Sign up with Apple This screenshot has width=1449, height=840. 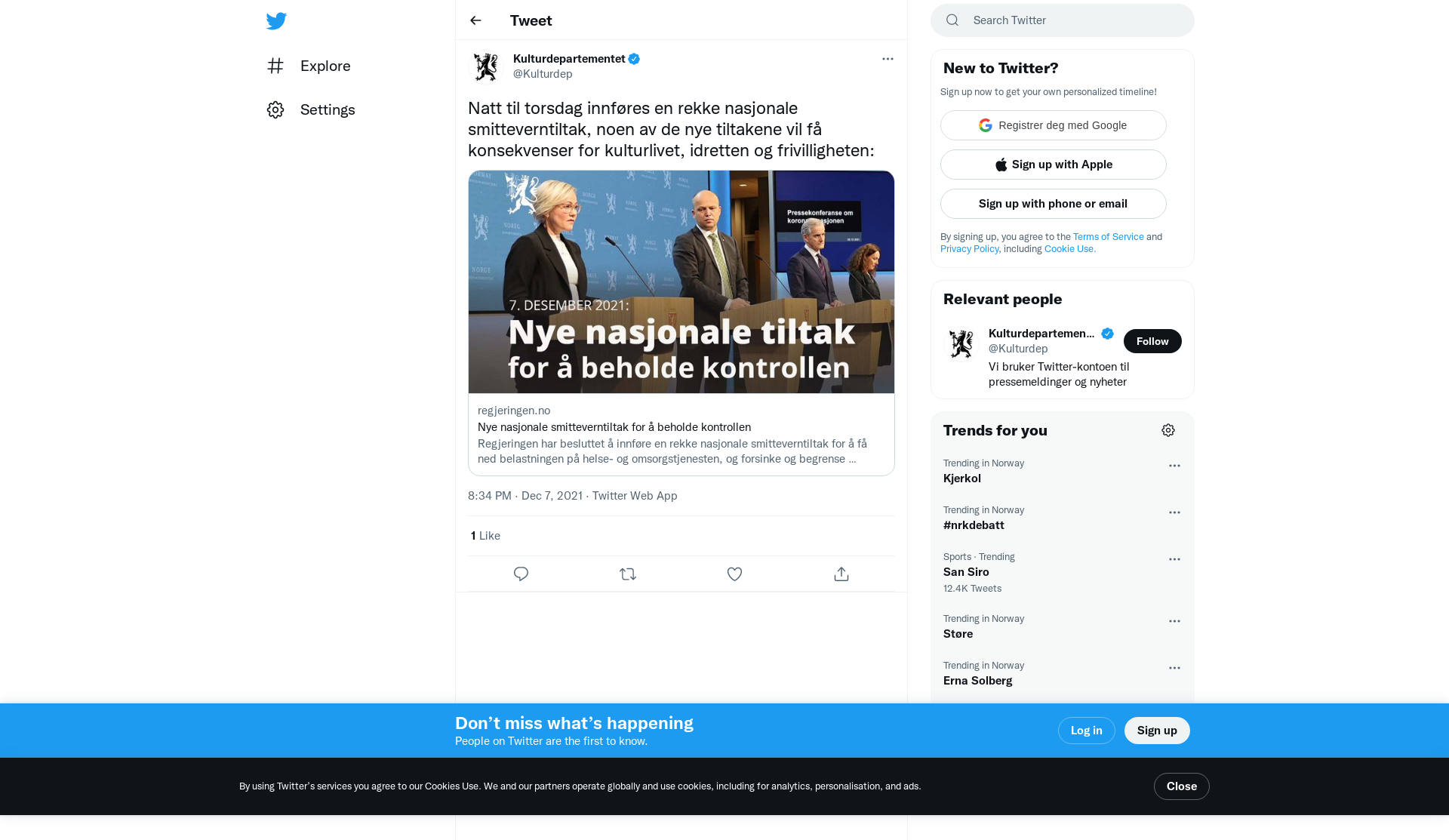[x=1054, y=165]
